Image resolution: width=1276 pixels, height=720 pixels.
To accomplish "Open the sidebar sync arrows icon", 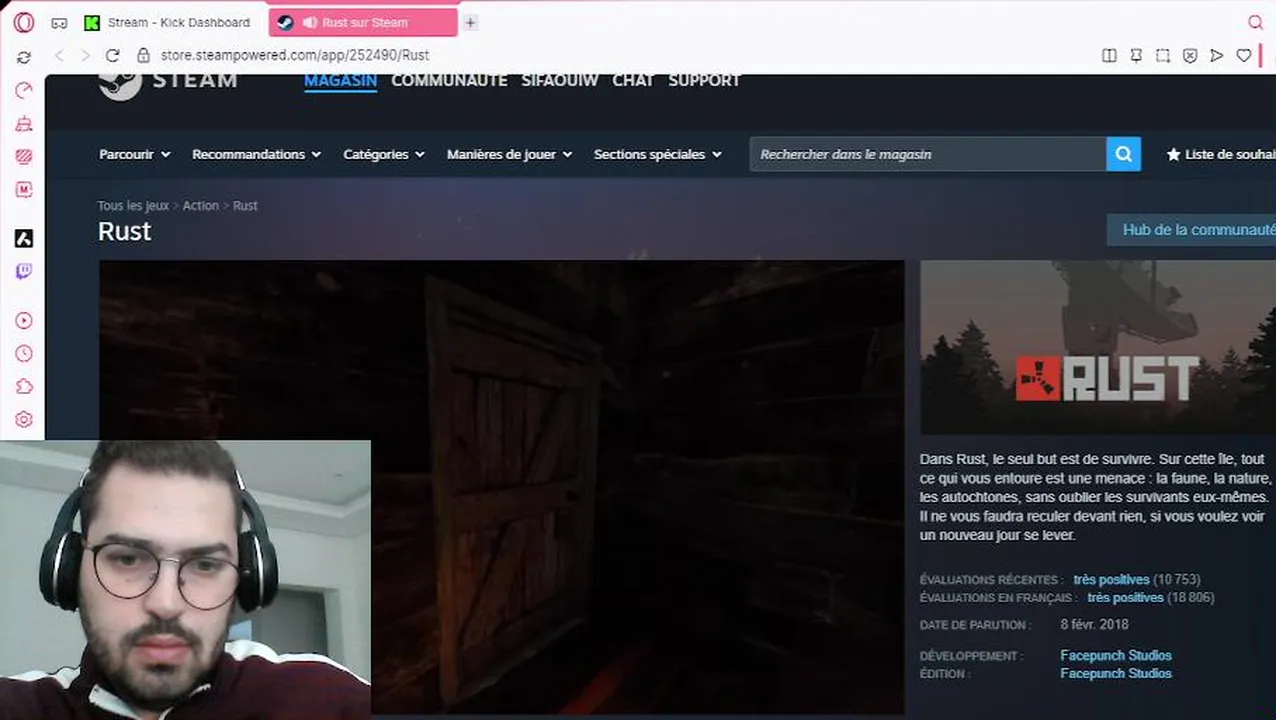I will coord(24,58).
